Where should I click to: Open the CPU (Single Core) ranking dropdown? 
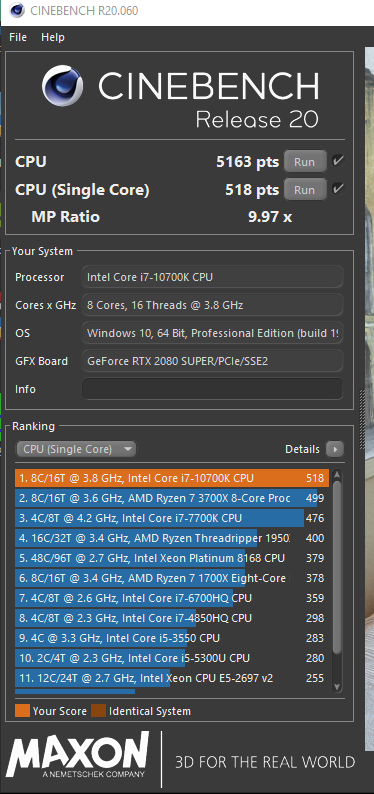[x=76, y=449]
